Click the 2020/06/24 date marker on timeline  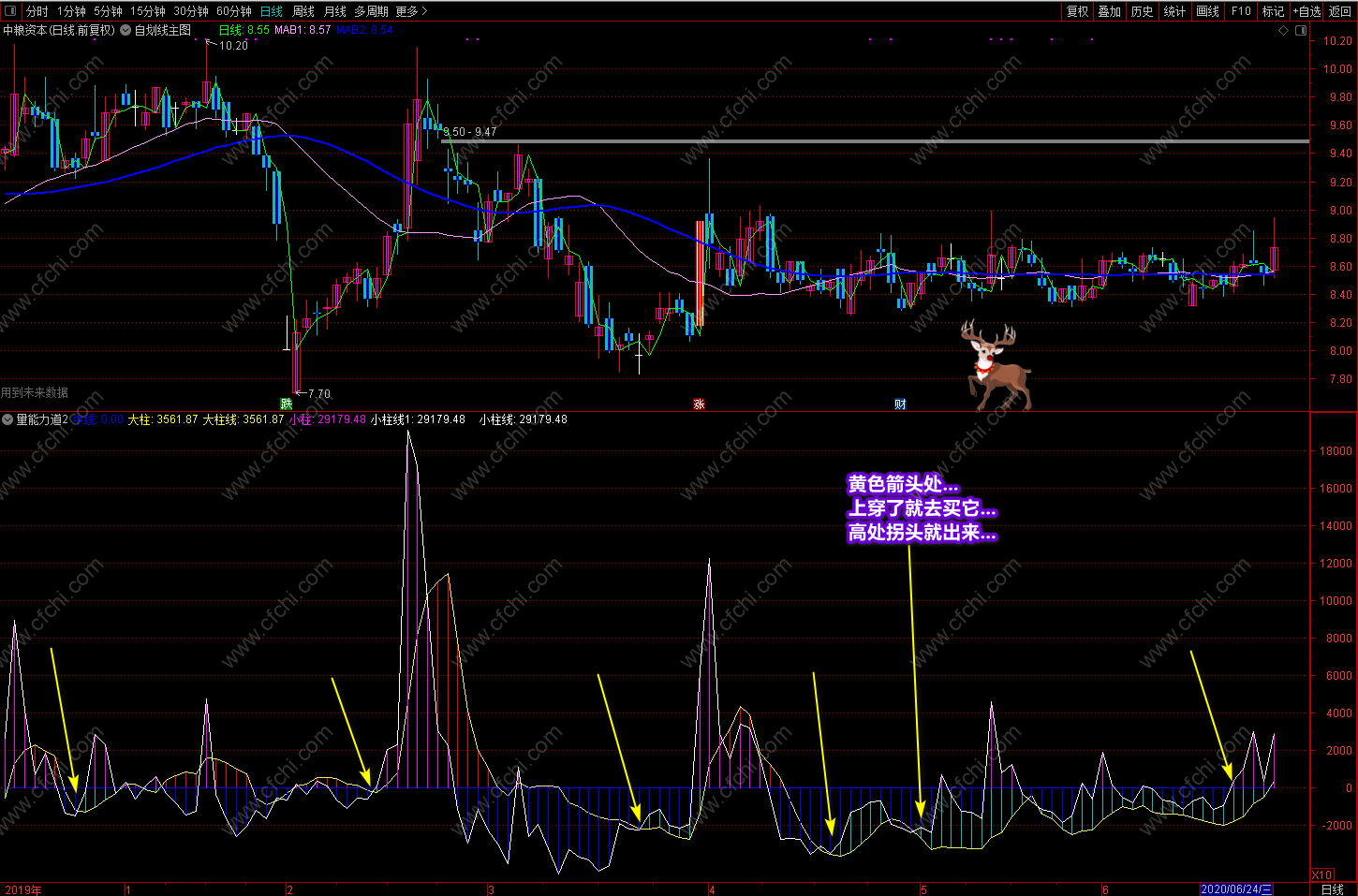tap(1237, 889)
